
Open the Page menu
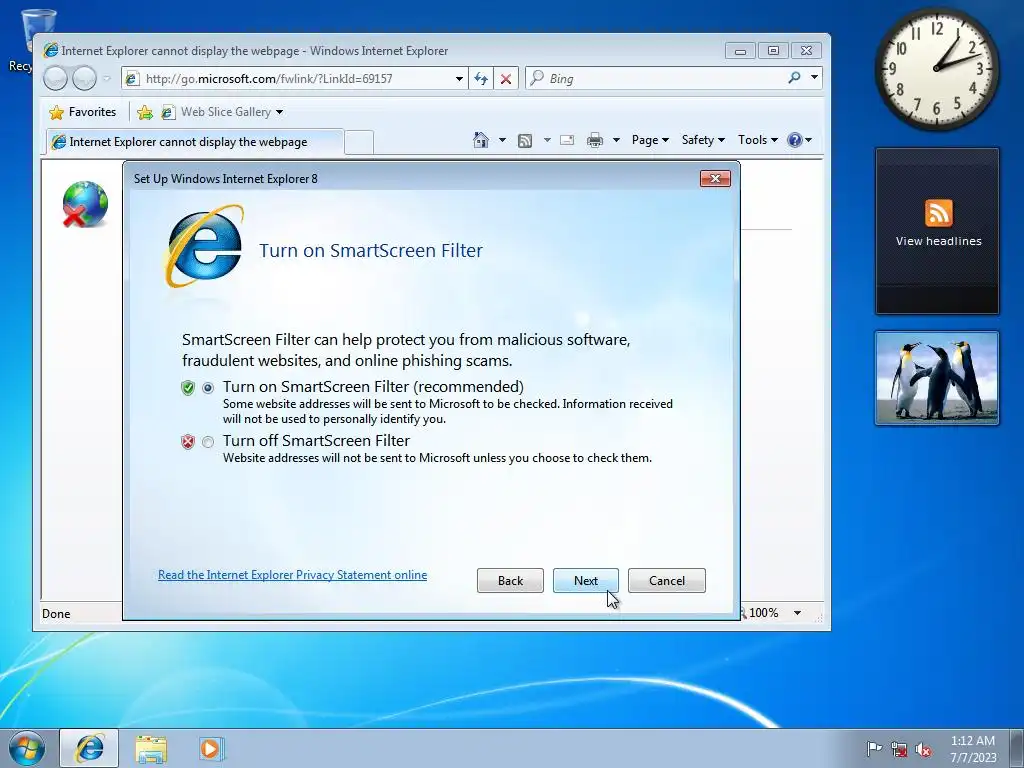650,140
